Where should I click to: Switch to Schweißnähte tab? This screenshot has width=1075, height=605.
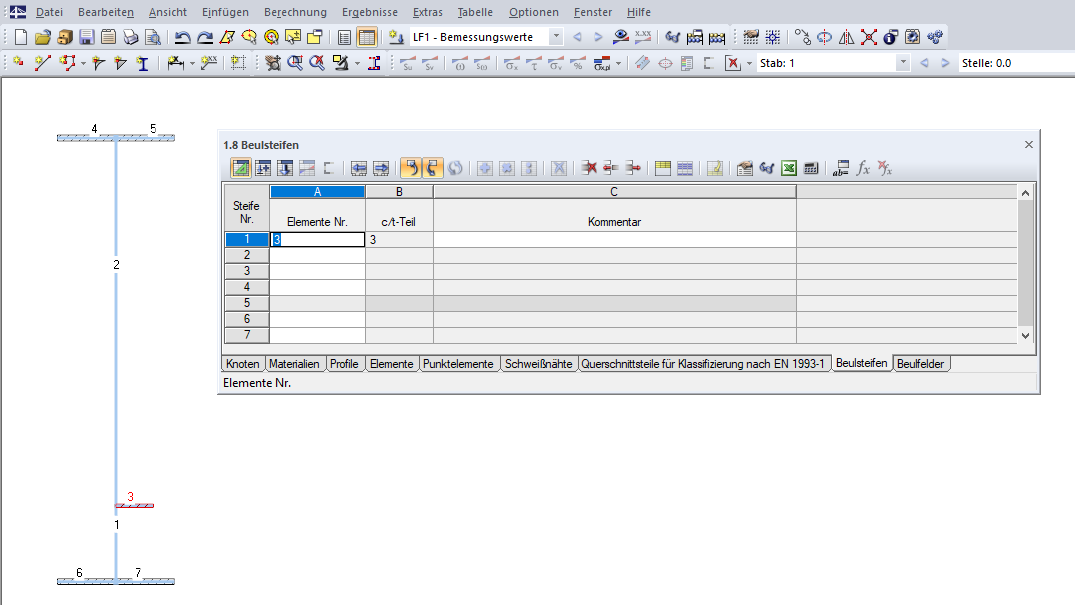[538, 364]
